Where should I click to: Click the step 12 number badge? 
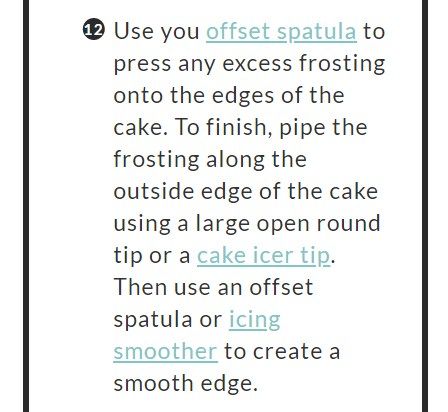[93, 29]
